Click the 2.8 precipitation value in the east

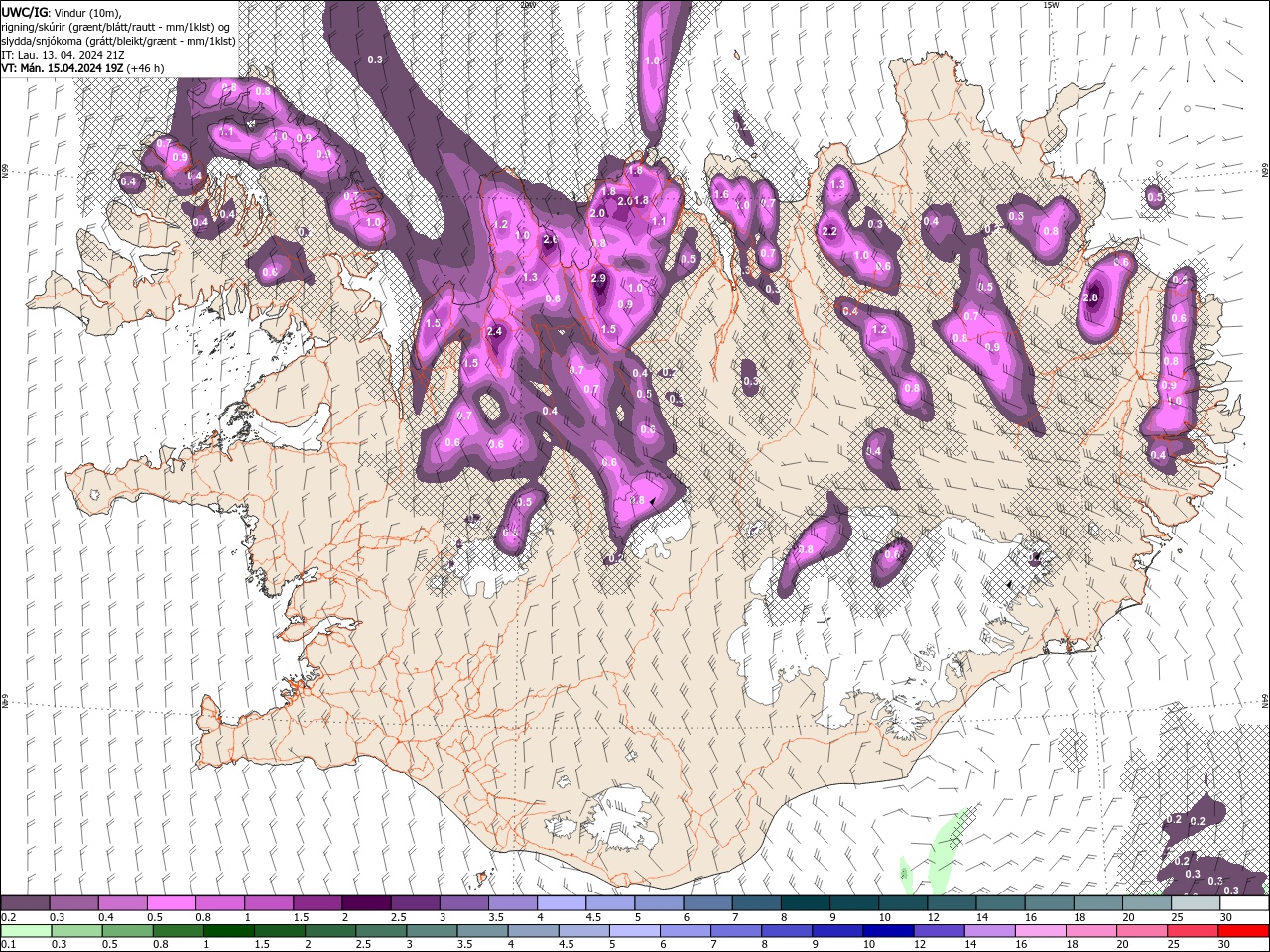click(x=1092, y=297)
